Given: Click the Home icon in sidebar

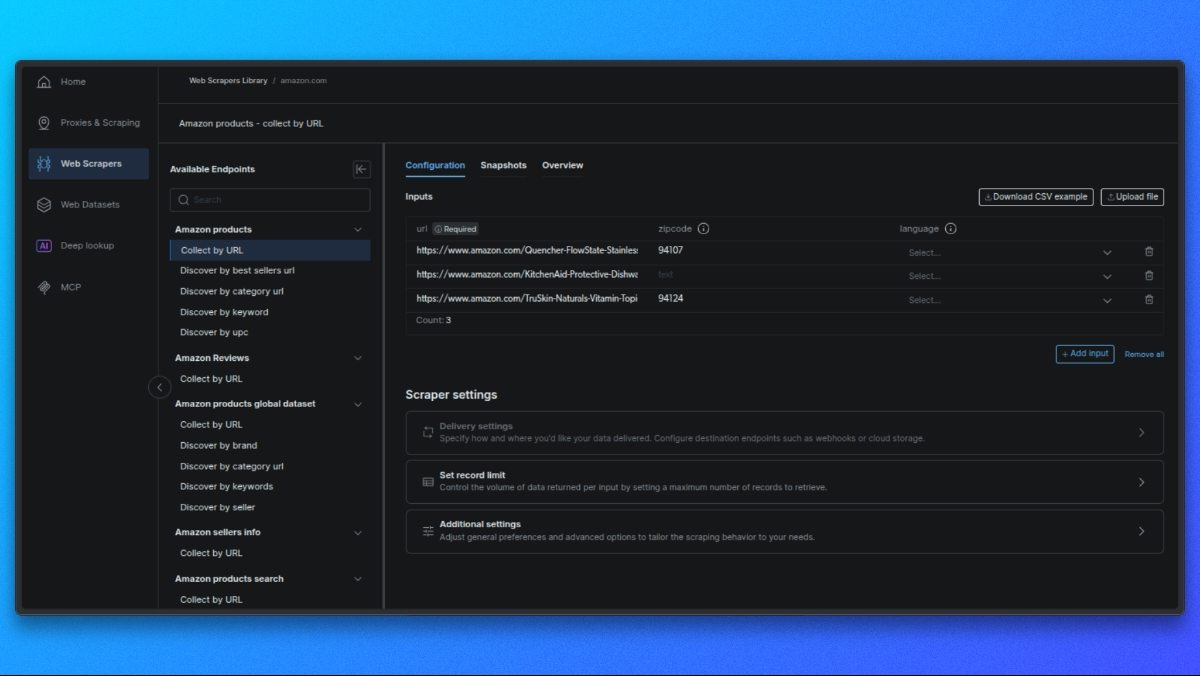Looking at the screenshot, I should coord(44,82).
